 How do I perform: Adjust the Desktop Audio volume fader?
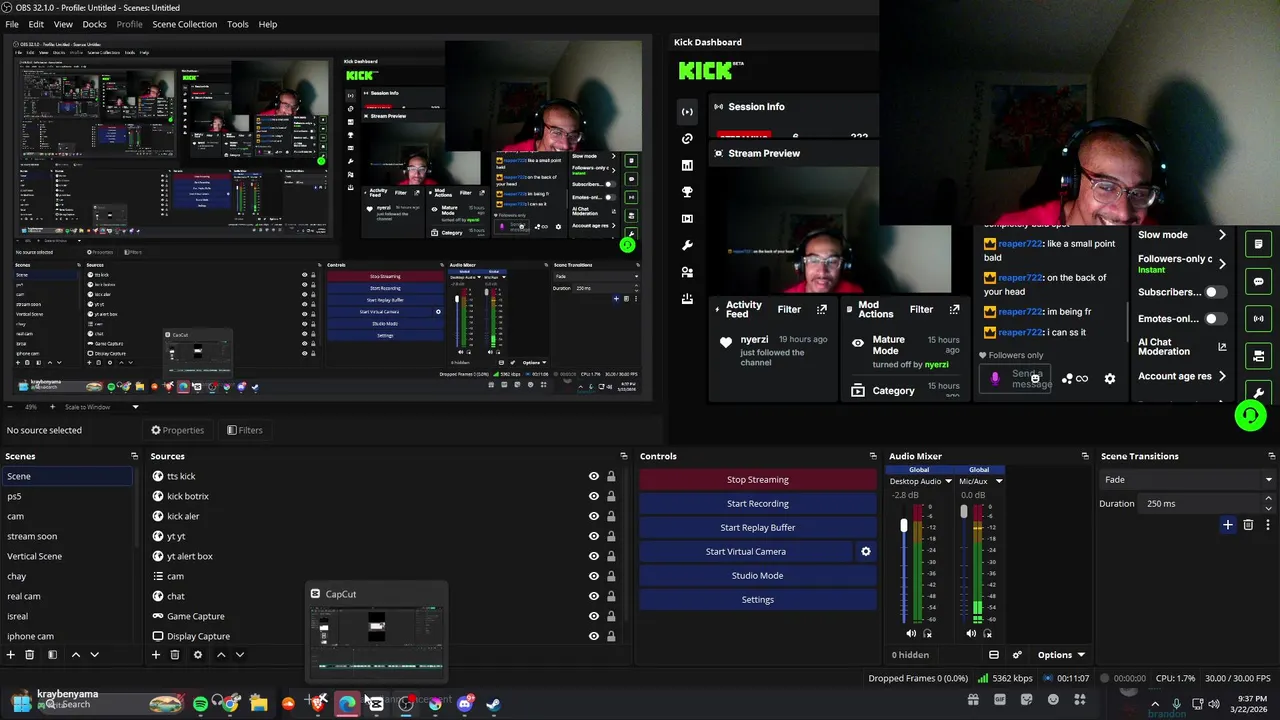pyautogui.click(x=904, y=525)
